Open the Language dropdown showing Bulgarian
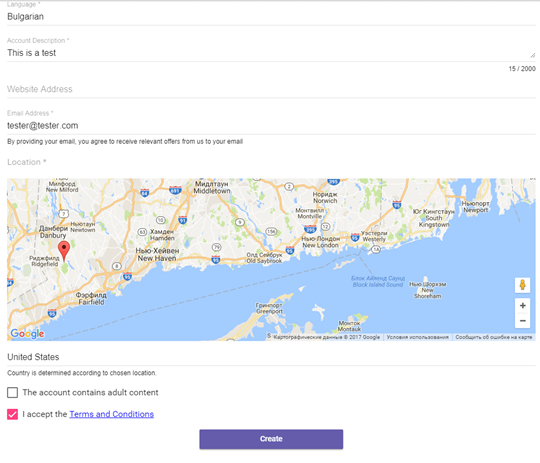 click(x=271, y=17)
